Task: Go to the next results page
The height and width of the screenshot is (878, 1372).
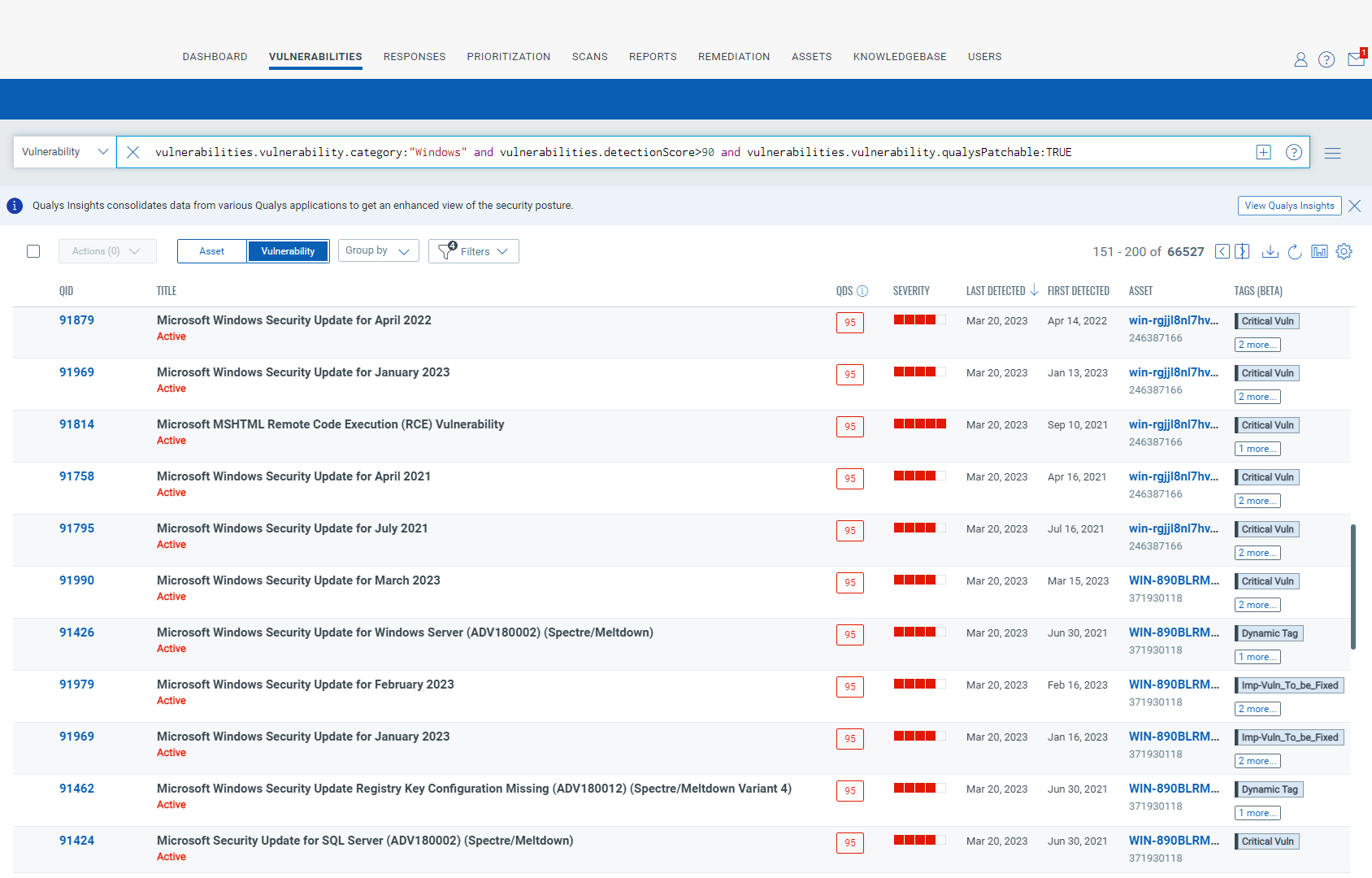Action: 1242,251
